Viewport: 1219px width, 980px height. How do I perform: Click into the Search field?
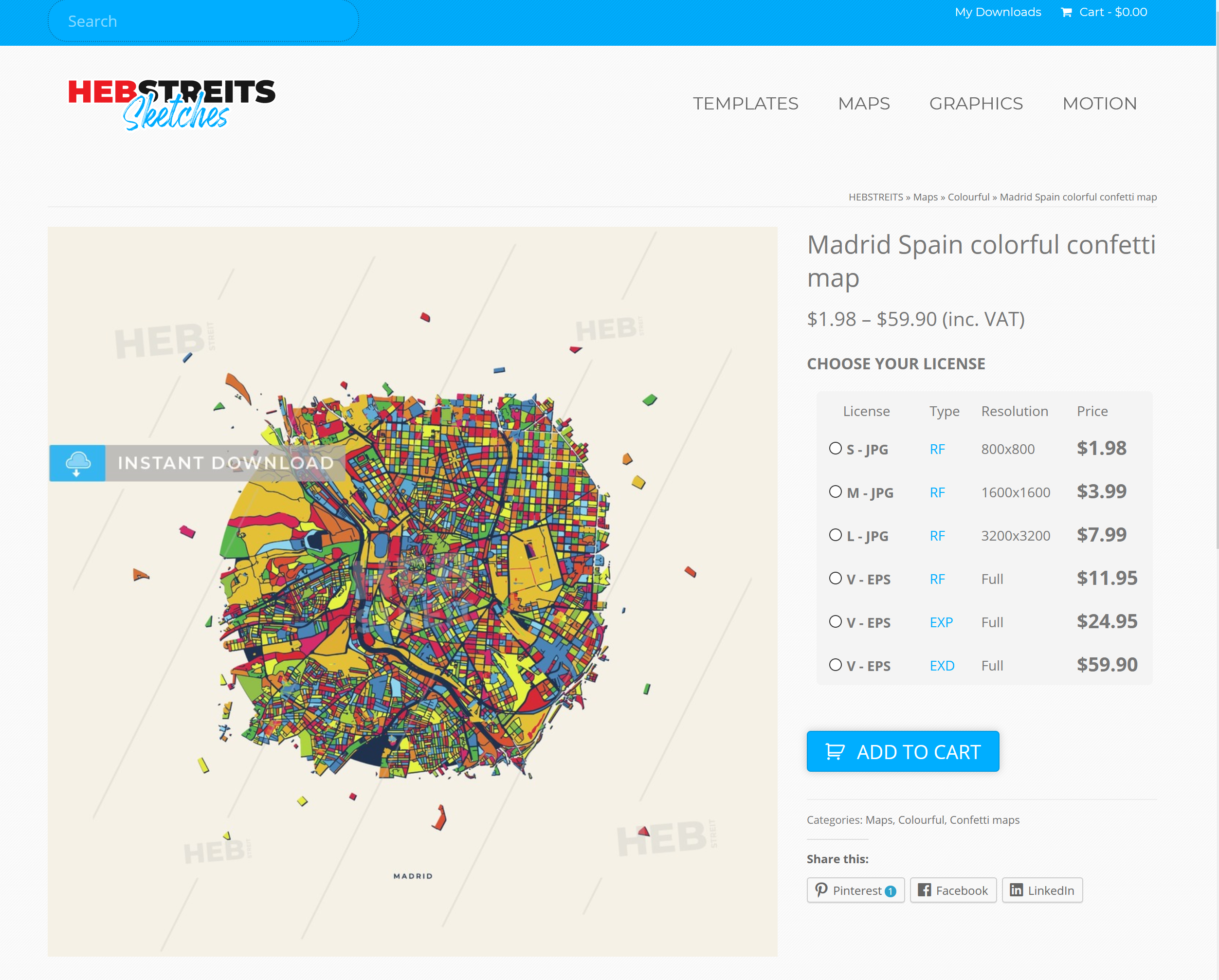[203, 21]
